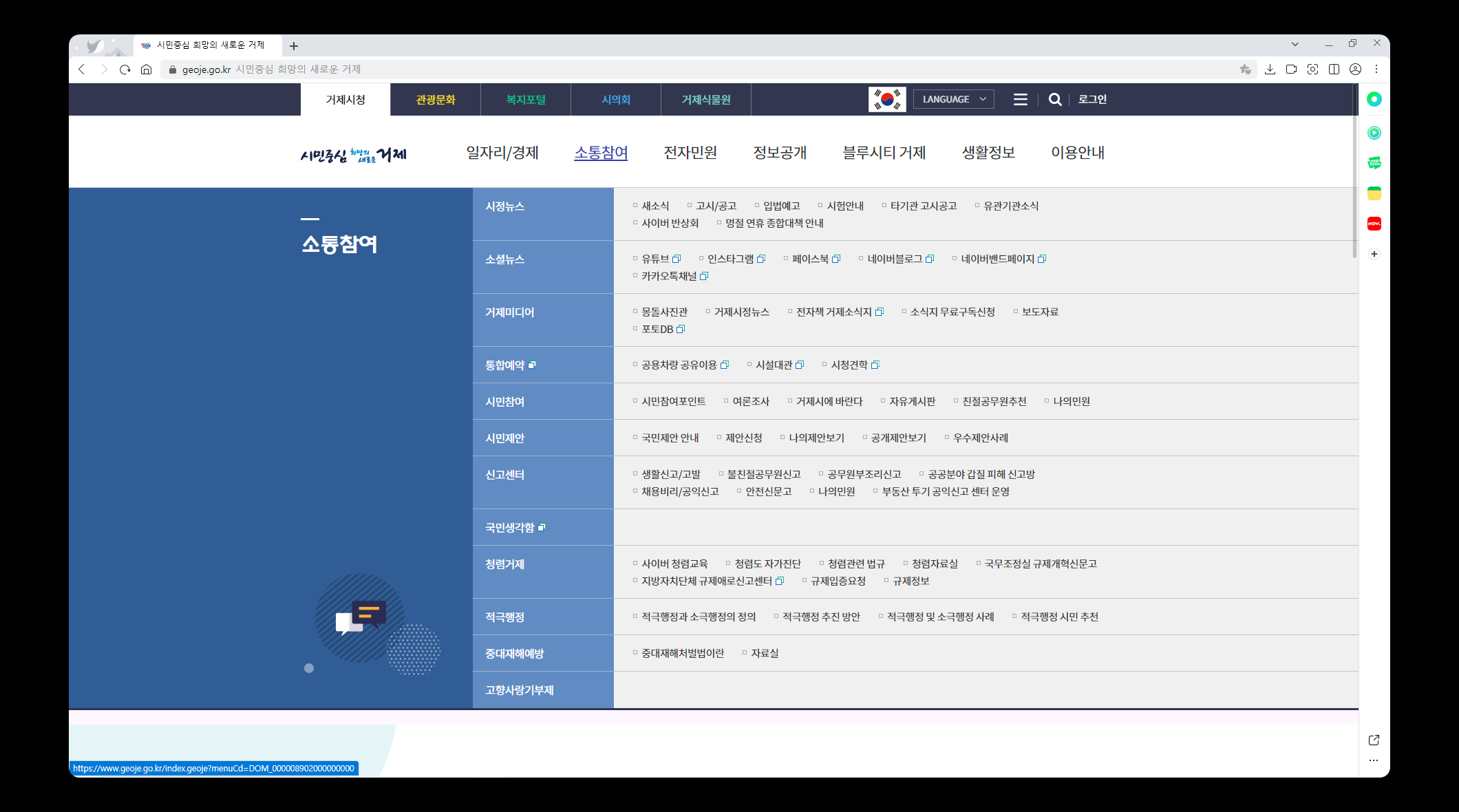The height and width of the screenshot is (812, 1459).
Task: Open browser three-dot menu
Action: coord(1376,70)
